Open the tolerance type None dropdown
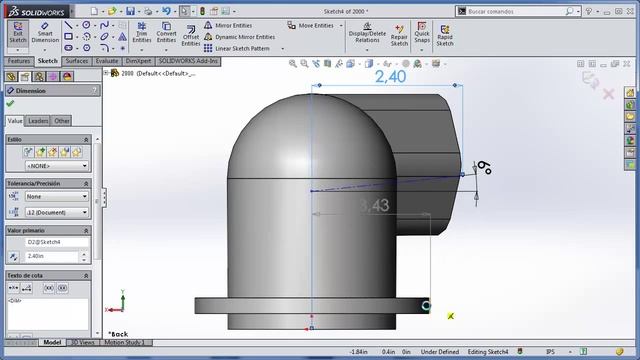640x360 pixels. (x=56, y=196)
